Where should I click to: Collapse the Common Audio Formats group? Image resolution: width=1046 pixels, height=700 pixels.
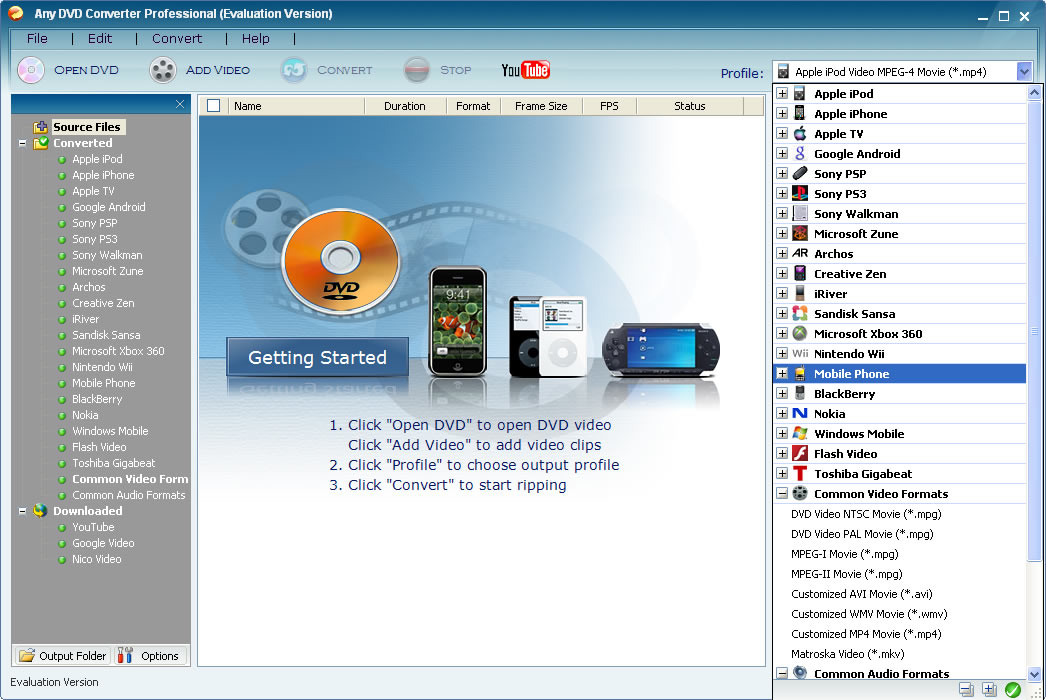coord(782,673)
